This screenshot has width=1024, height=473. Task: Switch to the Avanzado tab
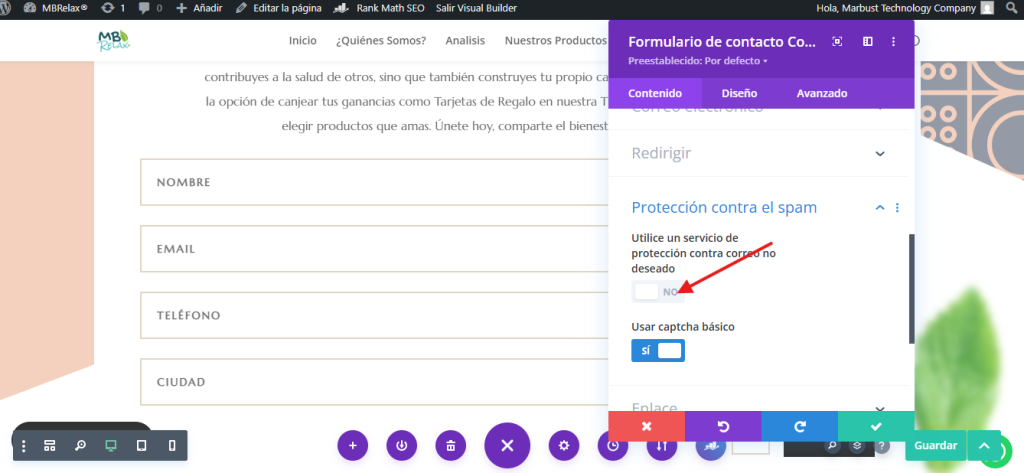point(822,93)
